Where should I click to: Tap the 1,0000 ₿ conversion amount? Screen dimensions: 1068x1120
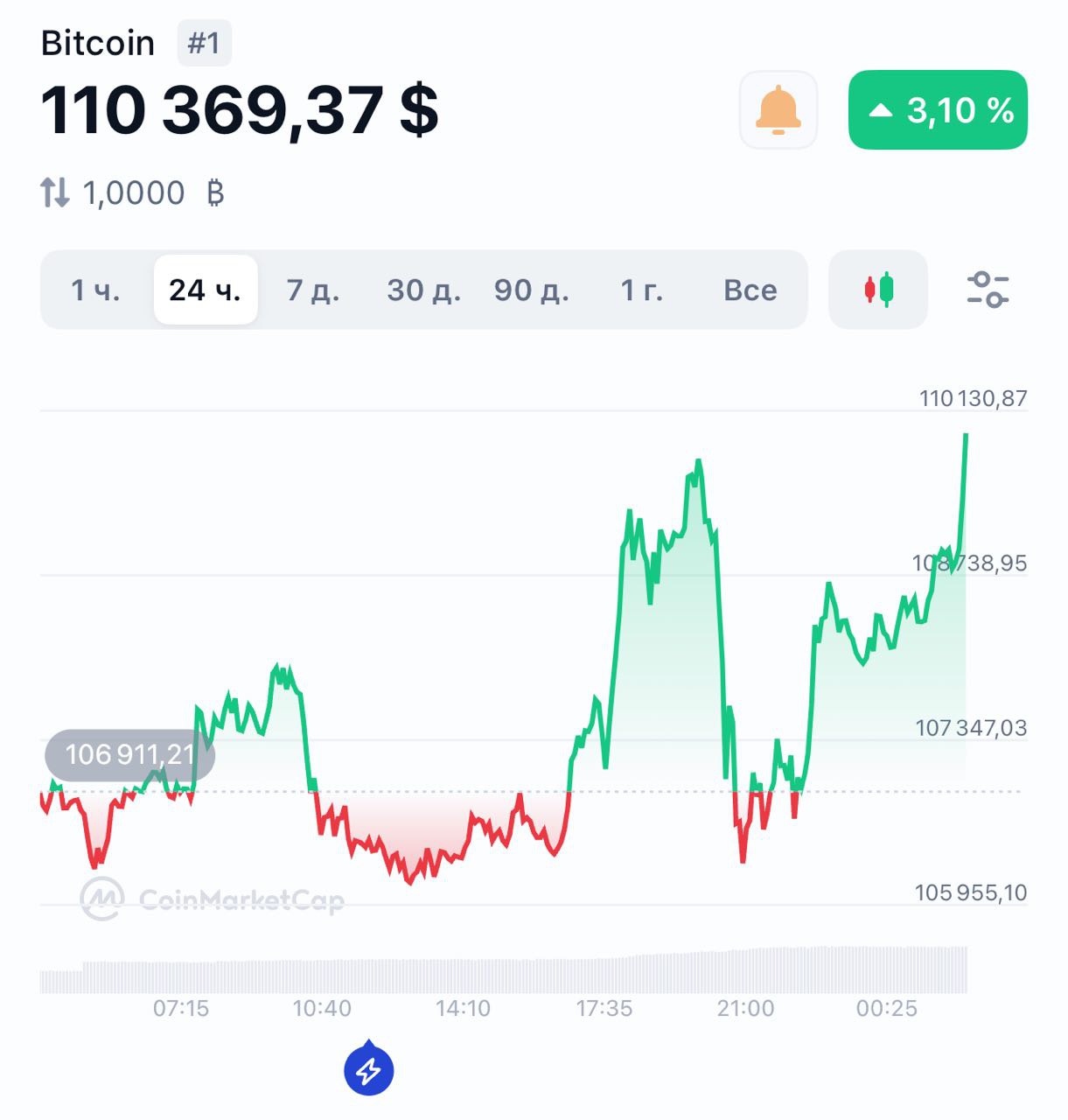point(153,192)
